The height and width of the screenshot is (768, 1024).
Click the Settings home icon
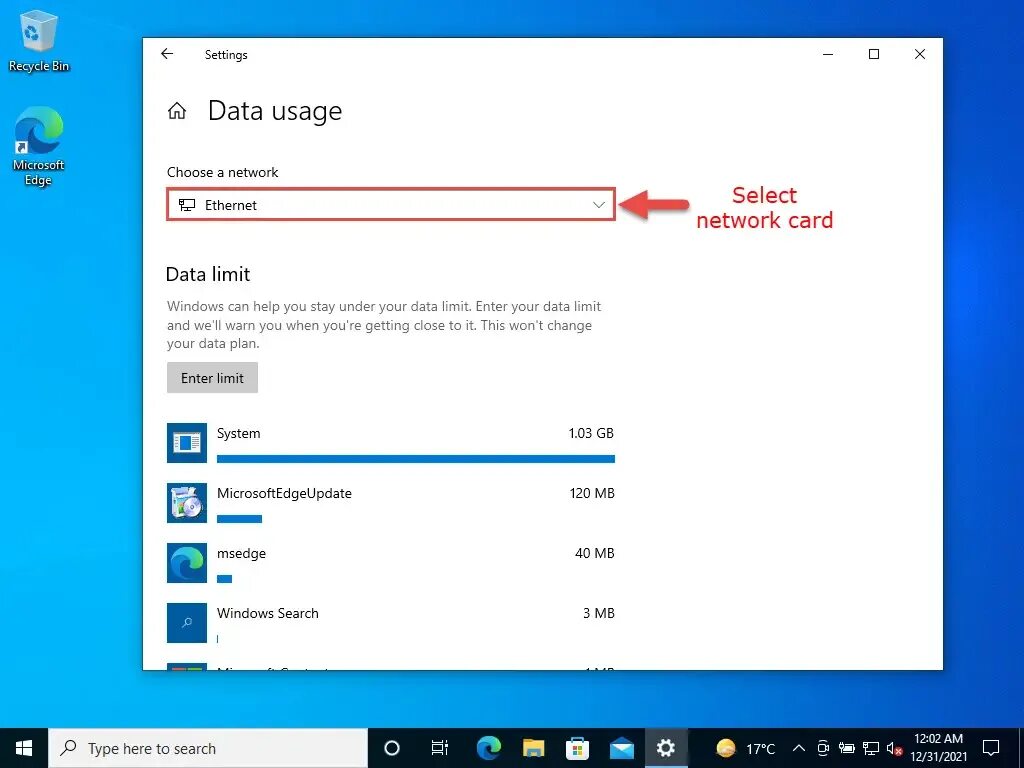[177, 111]
